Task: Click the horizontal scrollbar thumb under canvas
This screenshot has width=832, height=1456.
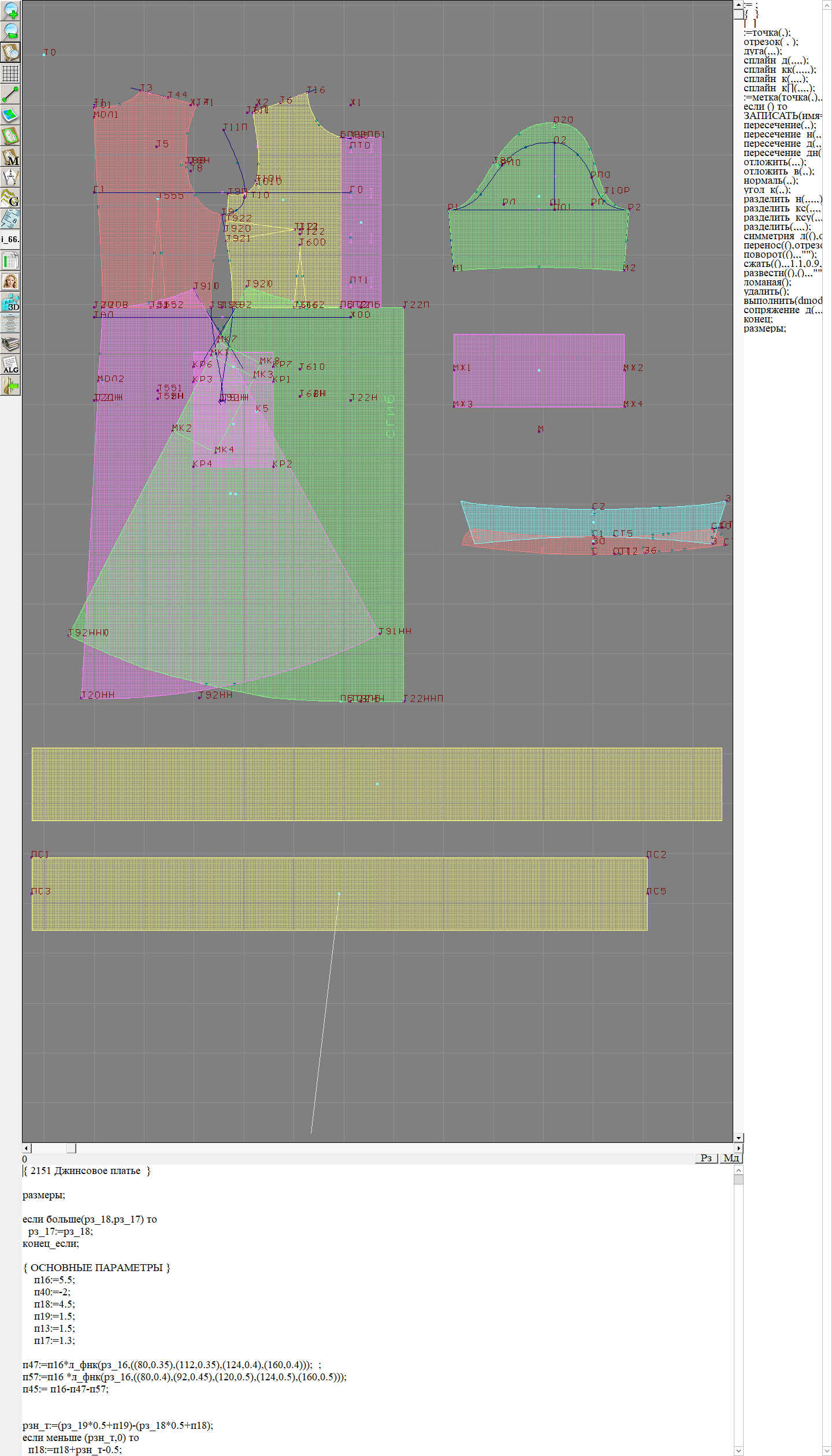Action: pyautogui.click(x=71, y=1148)
